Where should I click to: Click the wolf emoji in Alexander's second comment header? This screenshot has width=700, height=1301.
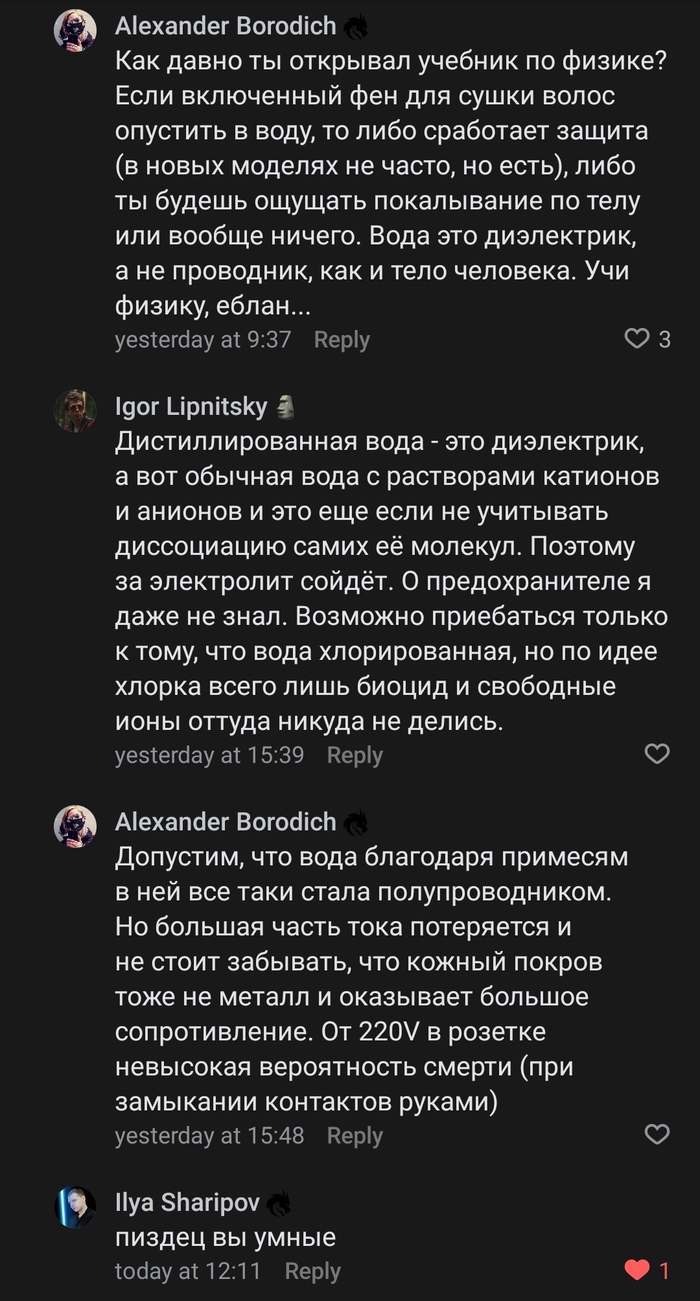tap(358, 822)
